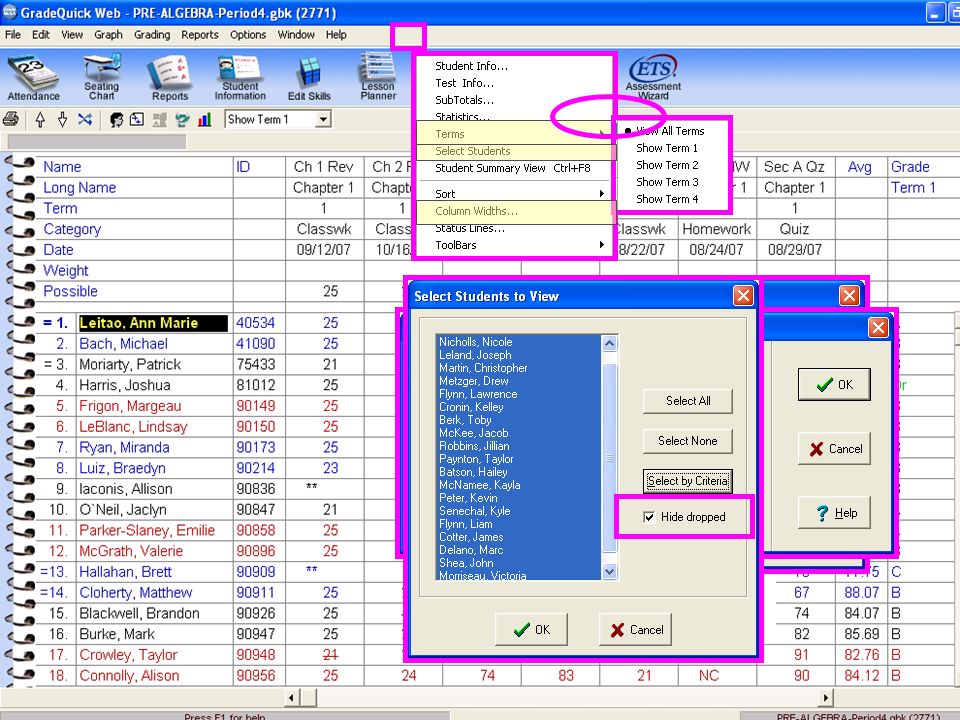Open the Graph menu

108,35
